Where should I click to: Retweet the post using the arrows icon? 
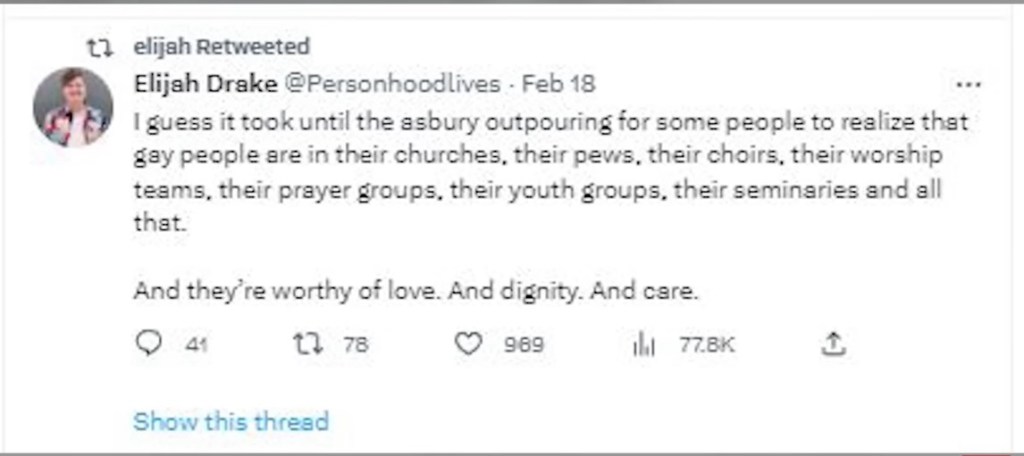click(x=304, y=344)
